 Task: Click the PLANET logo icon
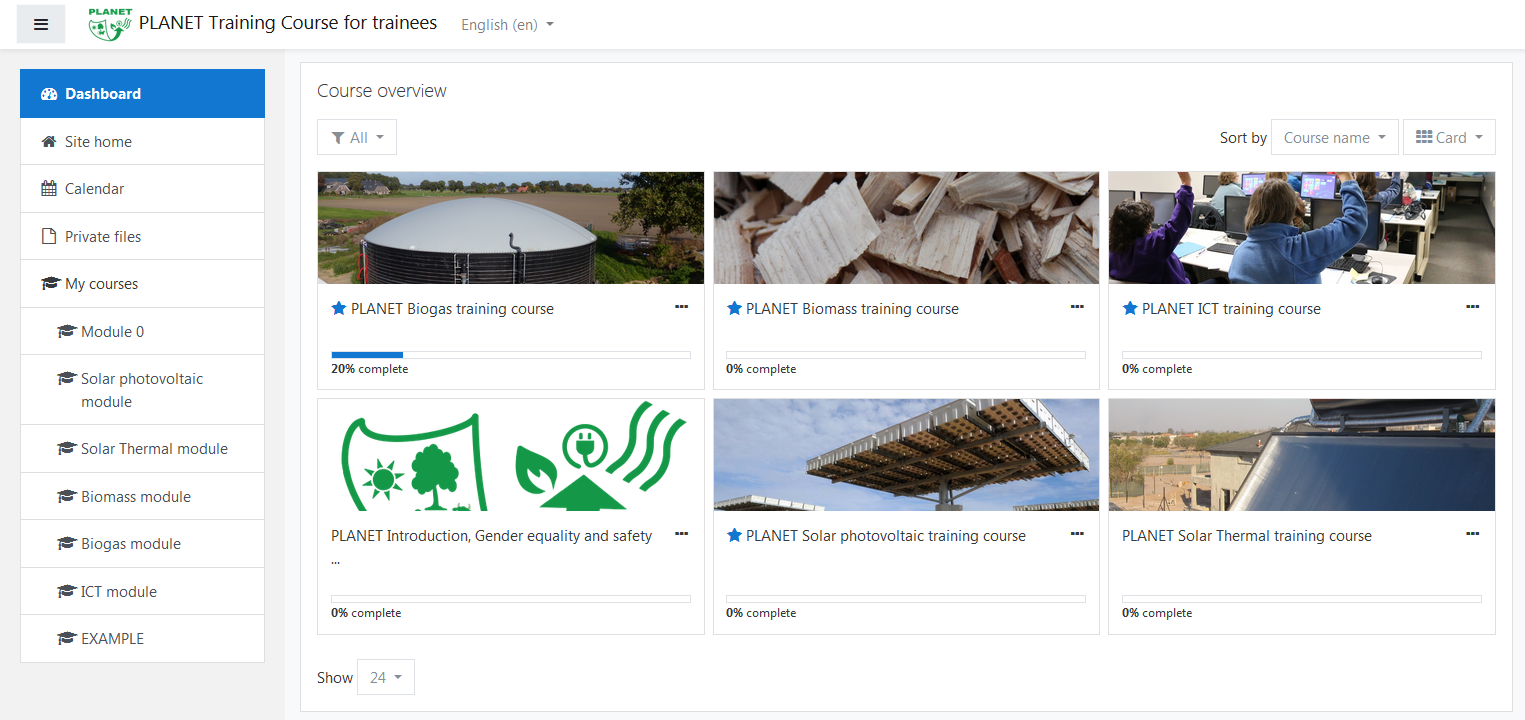(x=109, y=24)
